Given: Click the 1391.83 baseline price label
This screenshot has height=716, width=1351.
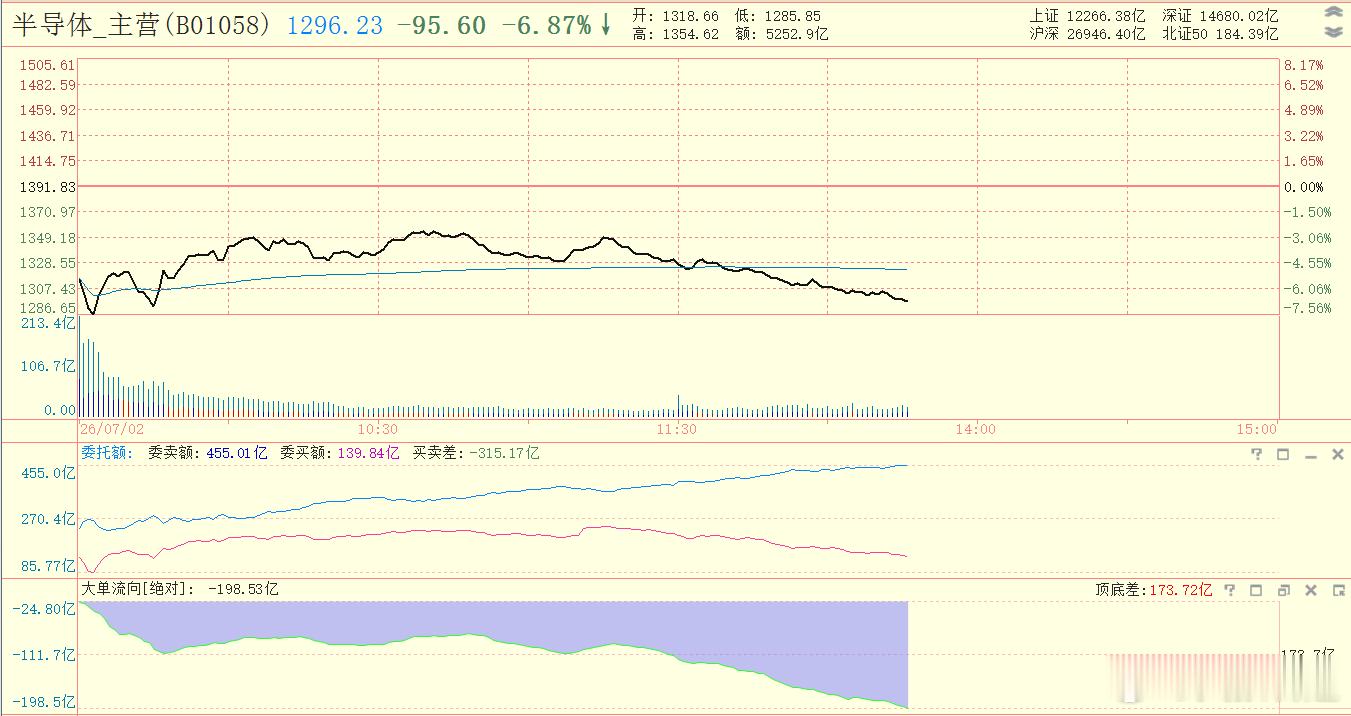Looking at the screenshot, I should [47, 187].
